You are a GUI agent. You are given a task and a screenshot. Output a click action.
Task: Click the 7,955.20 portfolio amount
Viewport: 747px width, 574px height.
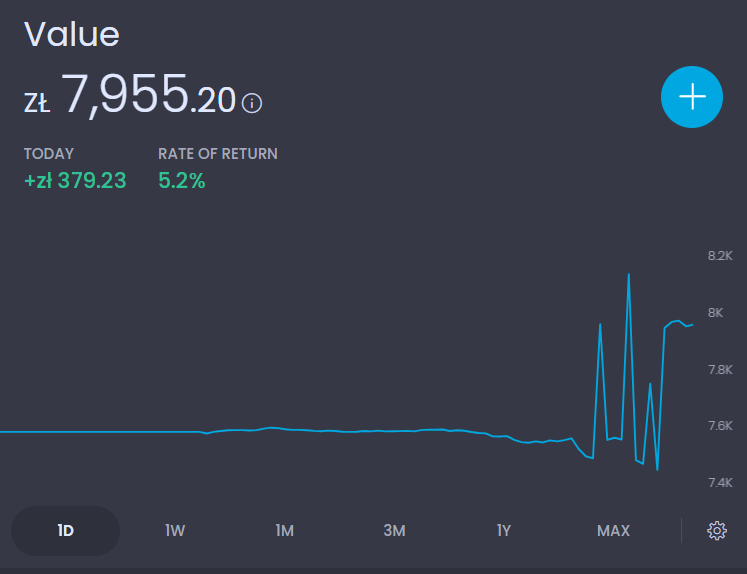pyautogui.click(x=150, y=96)
